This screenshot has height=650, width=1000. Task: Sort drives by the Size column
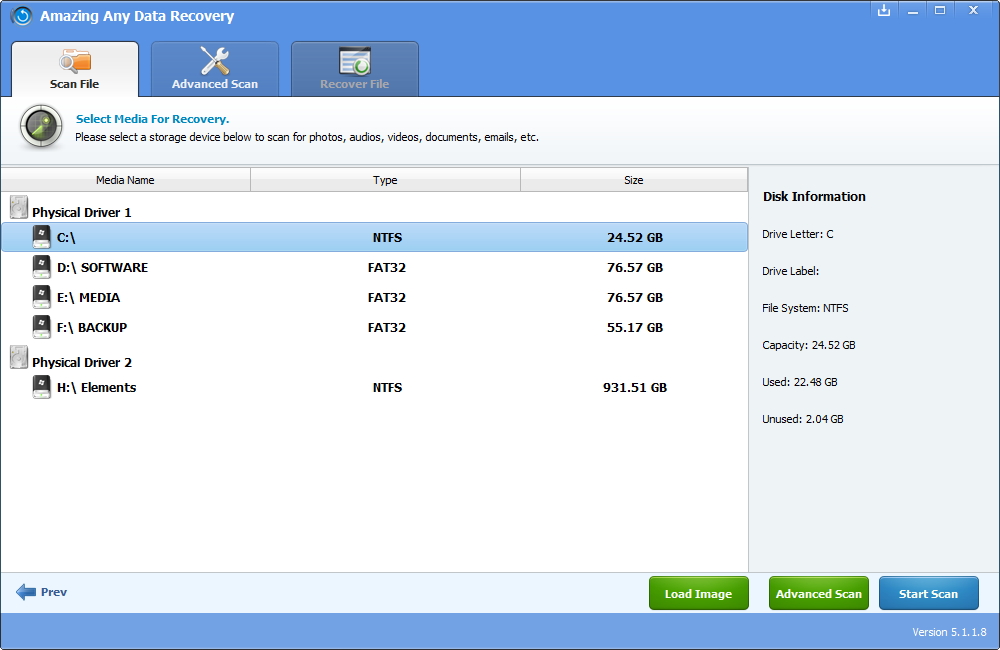click(633, 180)
